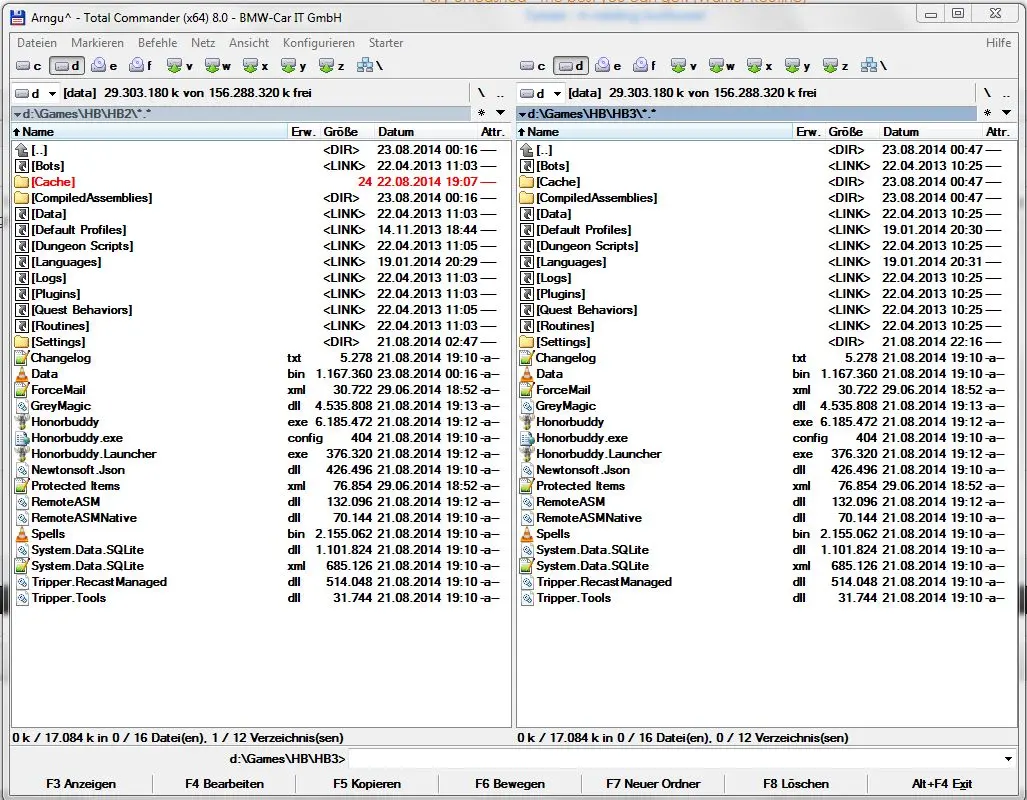The width and height of the screenshot is (1027, 800).
Task: Select [Quest Behaviors] link in right panel
Action: click(766, 310)
